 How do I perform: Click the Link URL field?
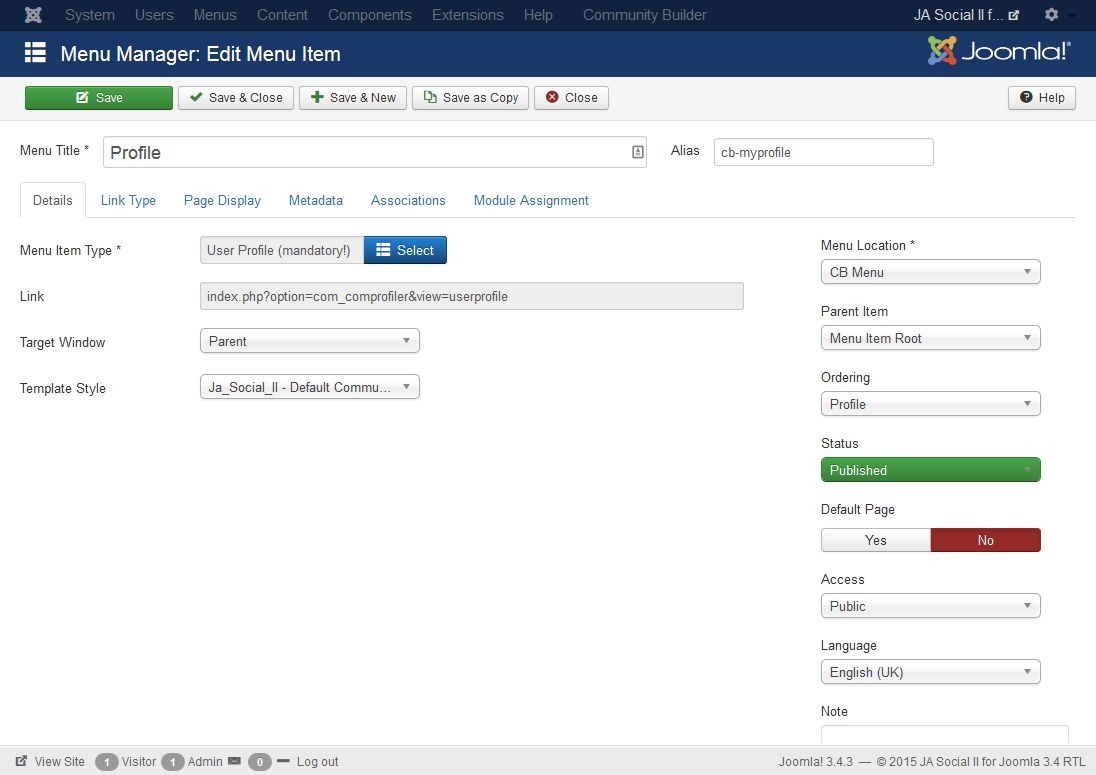(x=472, y=296)
